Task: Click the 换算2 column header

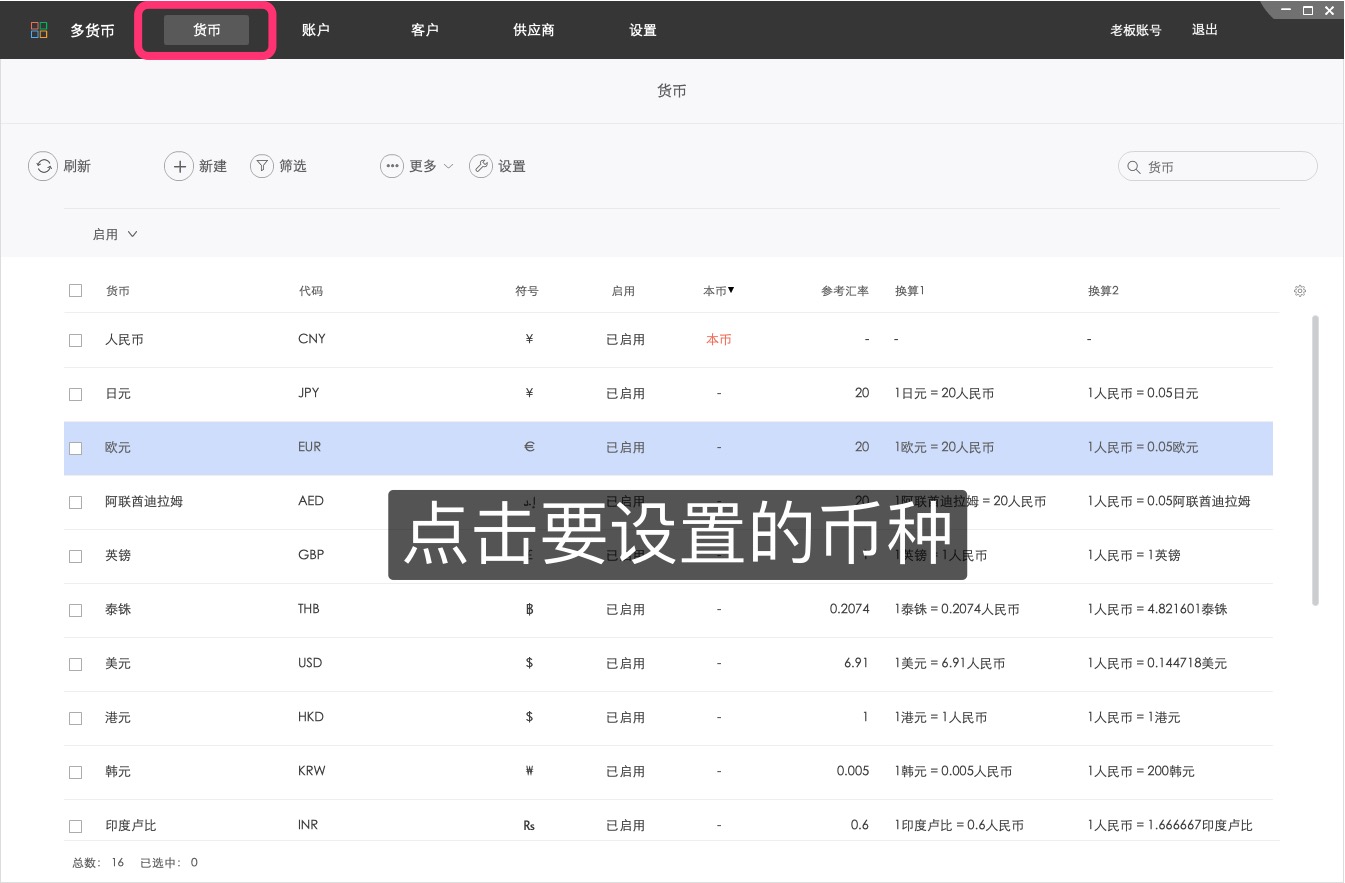Action: pos(1103,291)
